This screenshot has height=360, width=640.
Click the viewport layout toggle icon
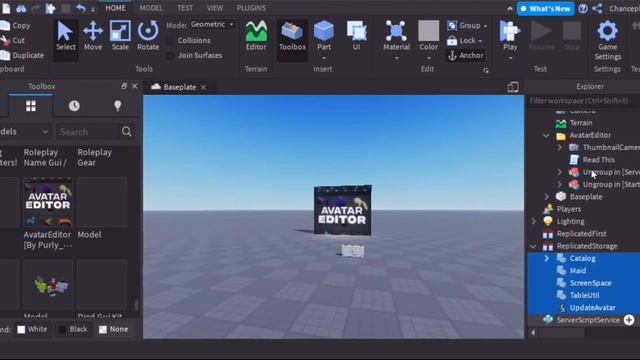(513, 87)
